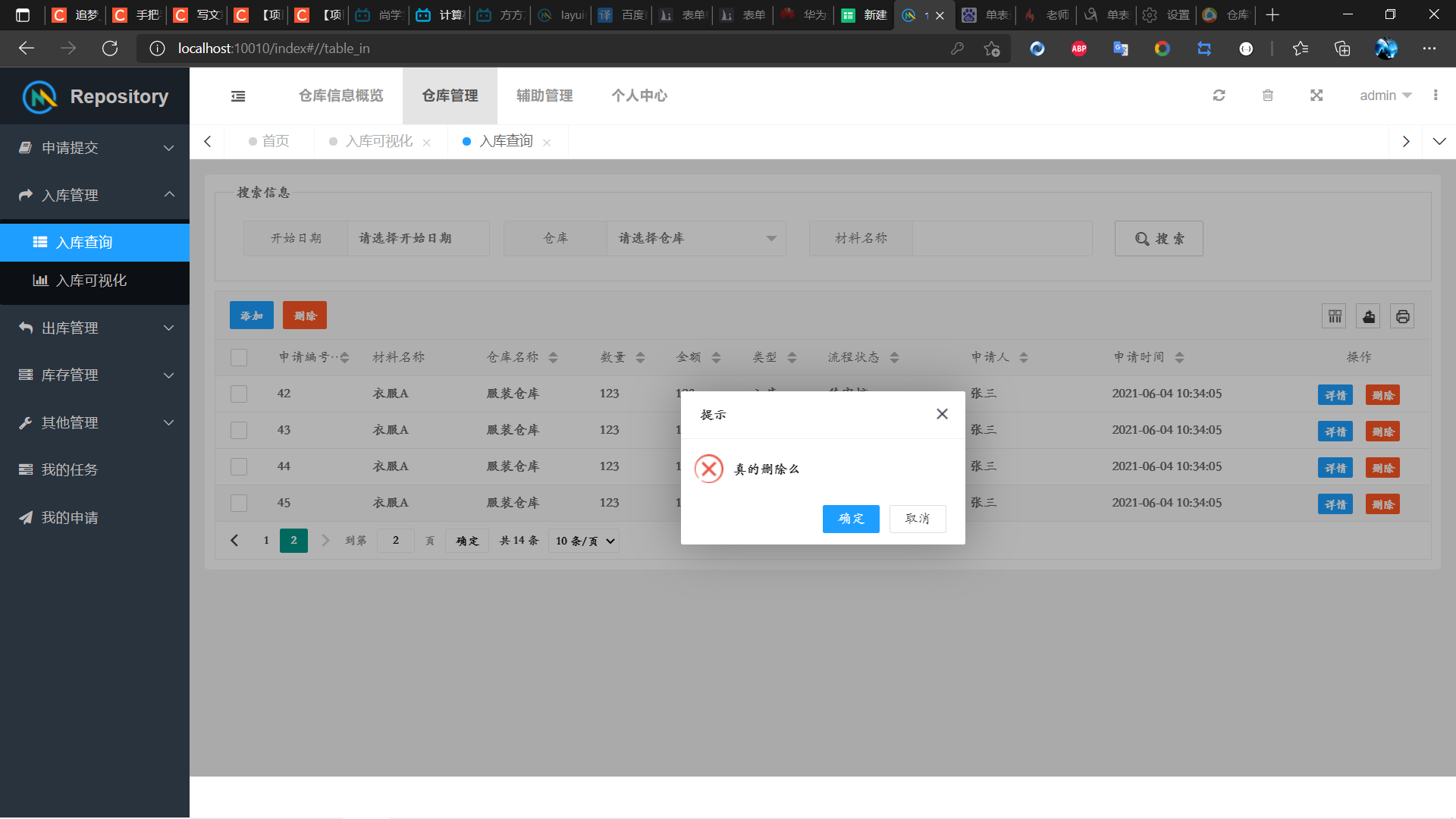
Task: Confirm deletion with the 确定 button
Action: [851, 519]
